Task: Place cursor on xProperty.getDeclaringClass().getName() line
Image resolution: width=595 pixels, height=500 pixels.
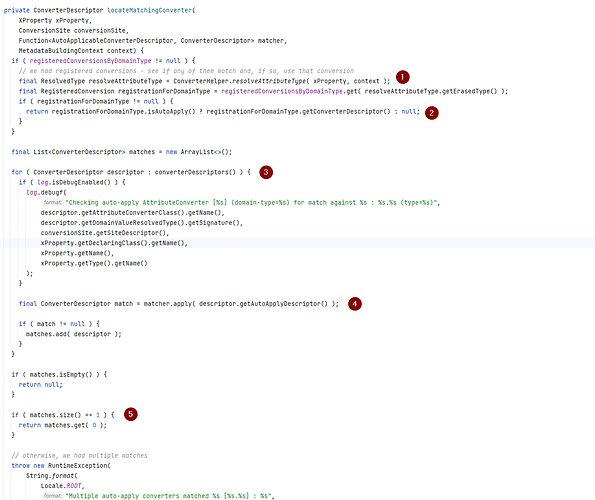Action: tap(114, 243)
